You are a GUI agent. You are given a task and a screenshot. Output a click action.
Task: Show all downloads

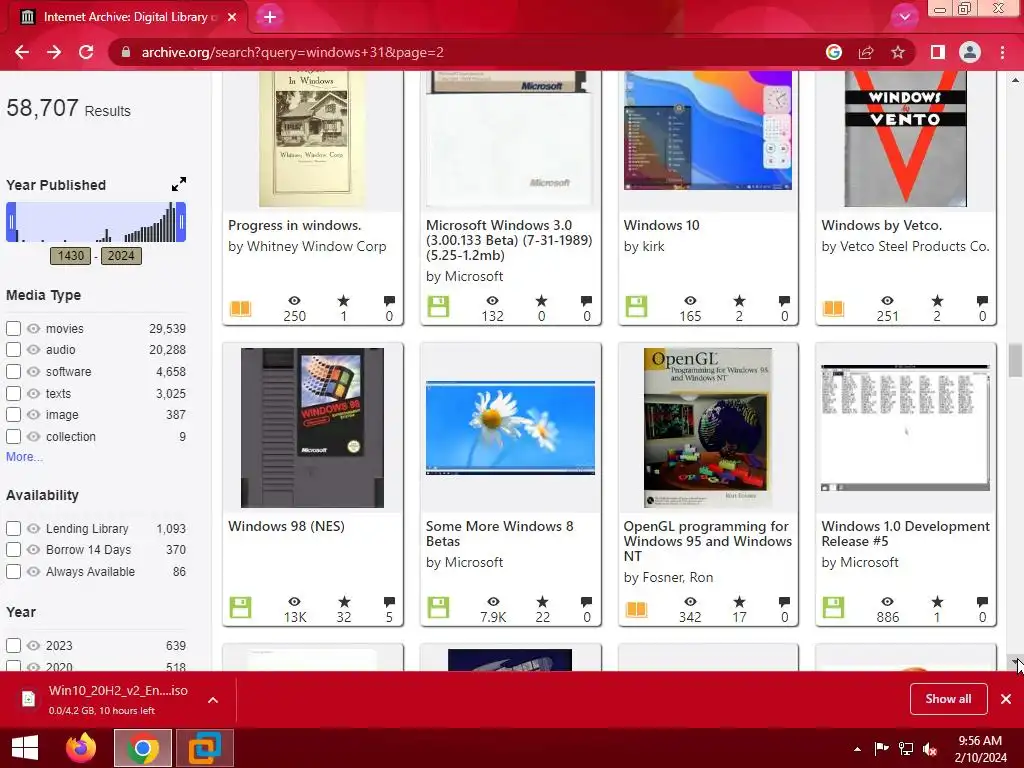[x=948, y=699]
